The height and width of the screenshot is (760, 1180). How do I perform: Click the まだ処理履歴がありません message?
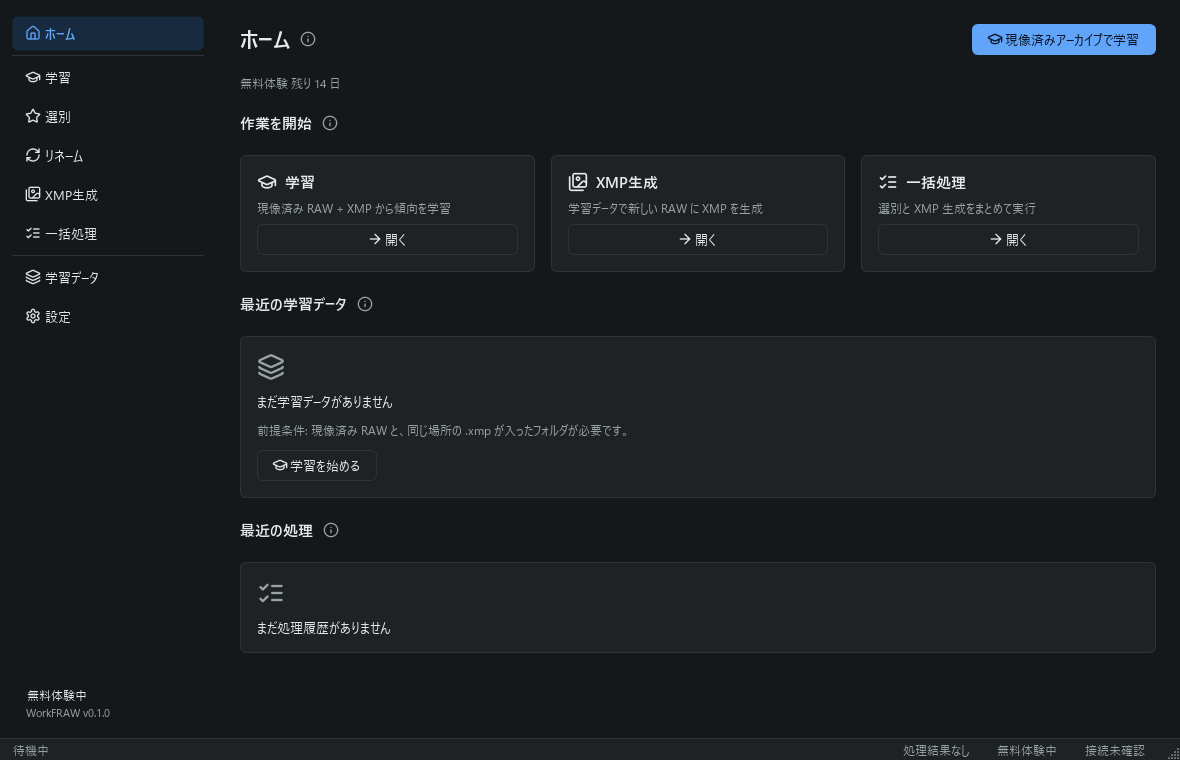pos(324,628)
